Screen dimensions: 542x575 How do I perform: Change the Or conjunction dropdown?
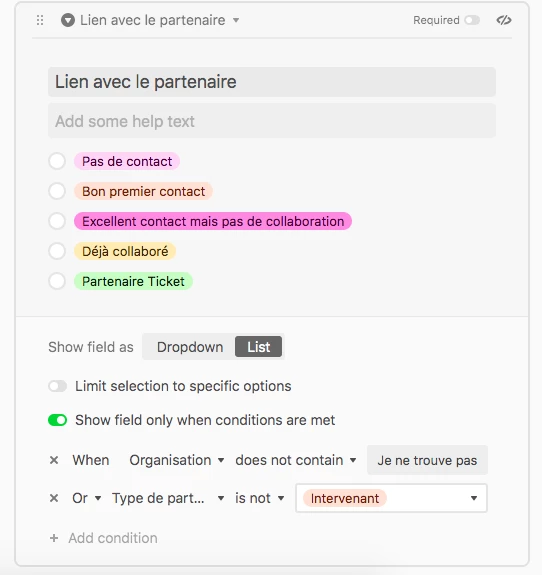coord(87,498)
